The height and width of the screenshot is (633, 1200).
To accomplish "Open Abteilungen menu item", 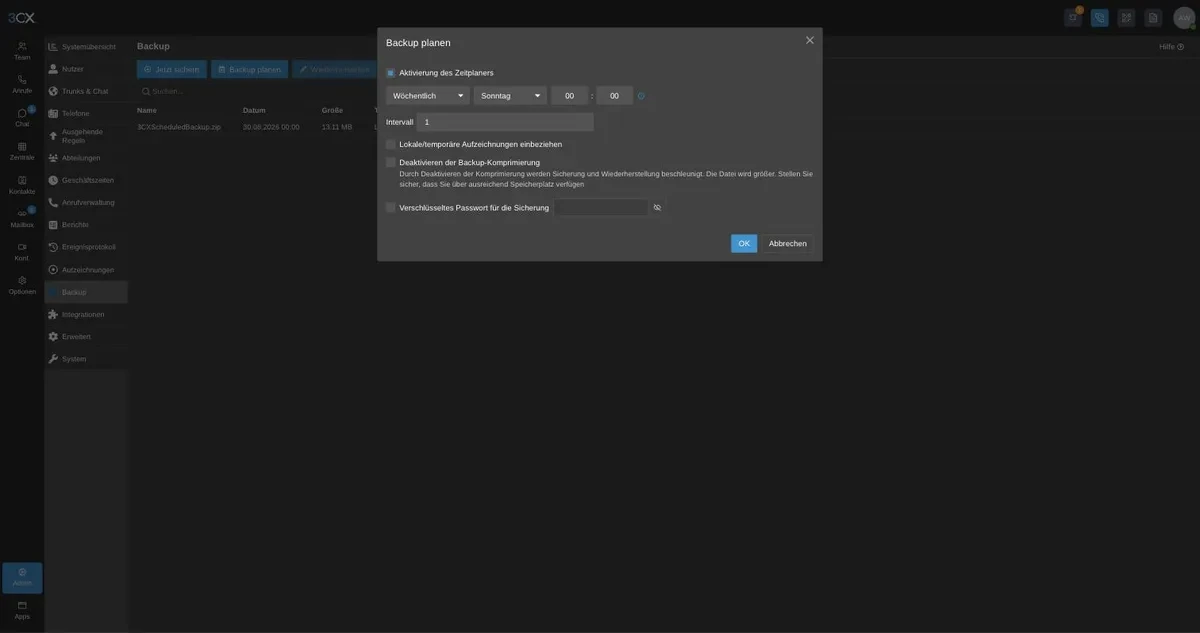I will [86, 158].
